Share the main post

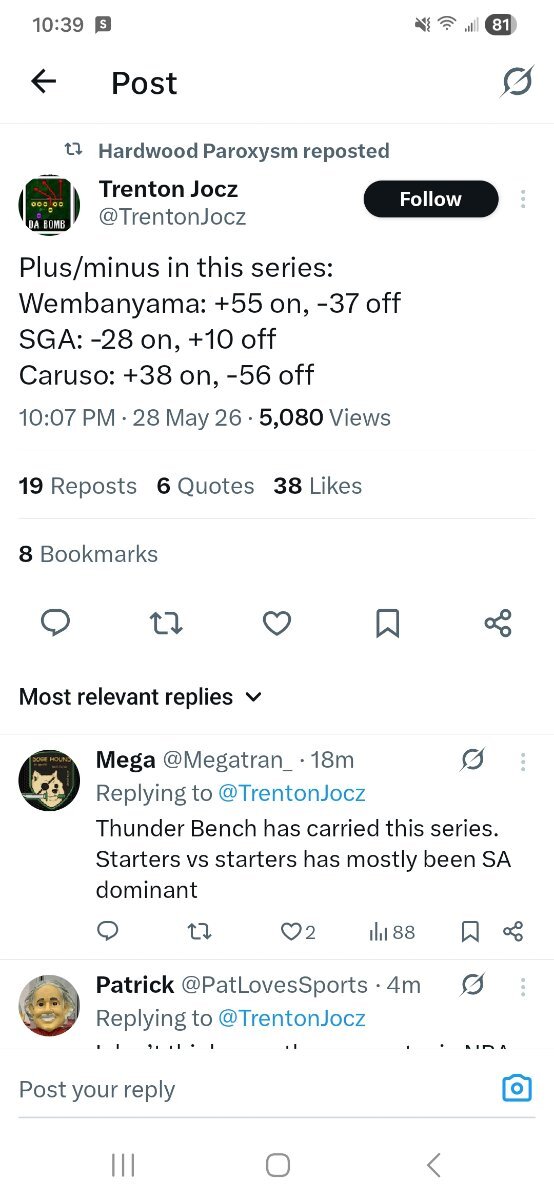click(498, 623)
